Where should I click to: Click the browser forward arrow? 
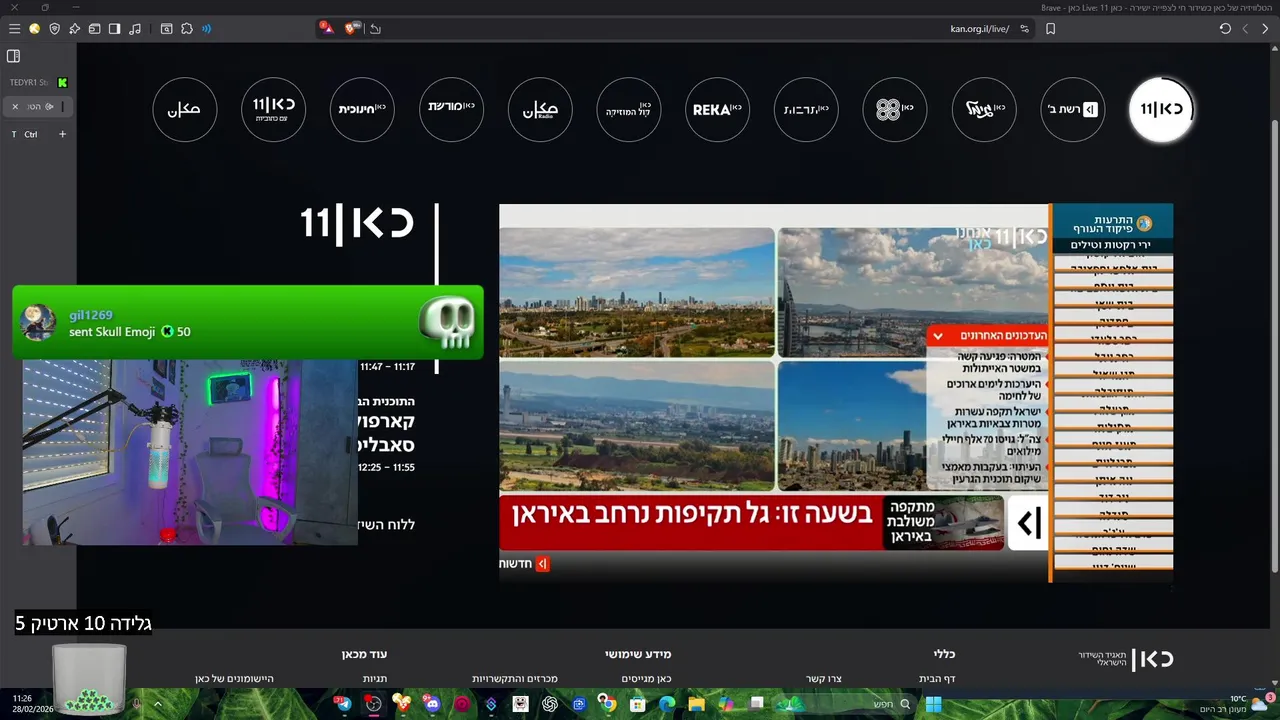tap(1245, 29)
